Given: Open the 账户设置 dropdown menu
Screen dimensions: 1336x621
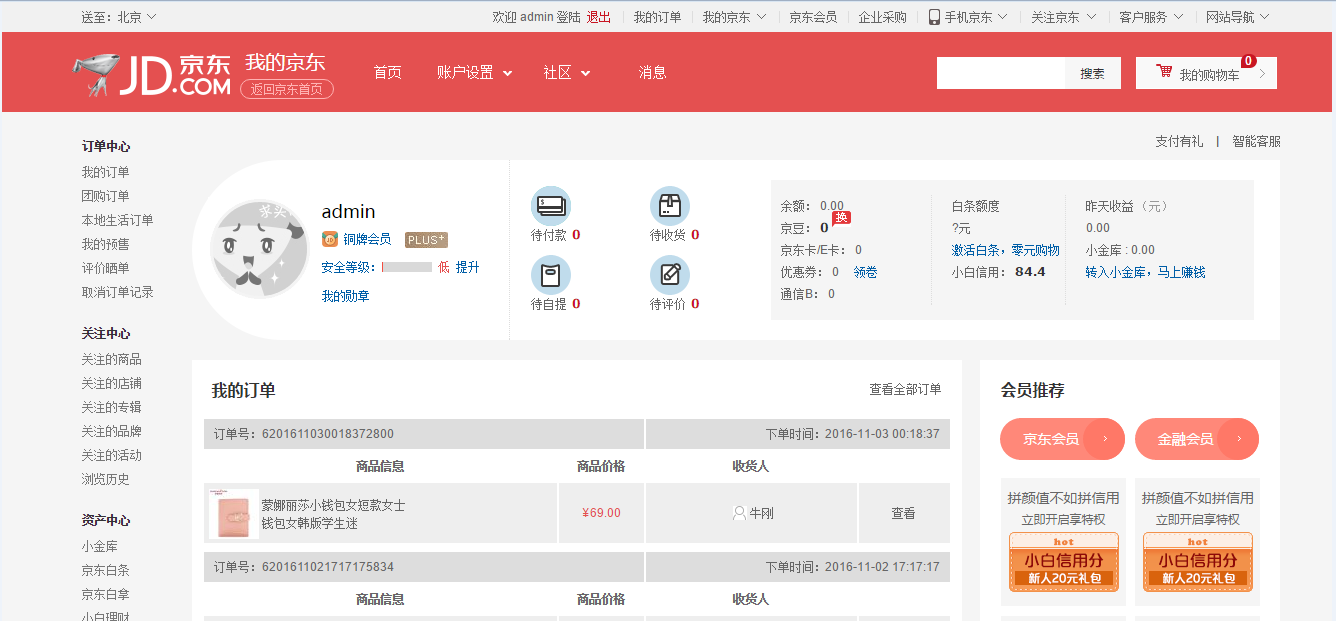Looking at the screenshot, I should click(x=474, y=72).
